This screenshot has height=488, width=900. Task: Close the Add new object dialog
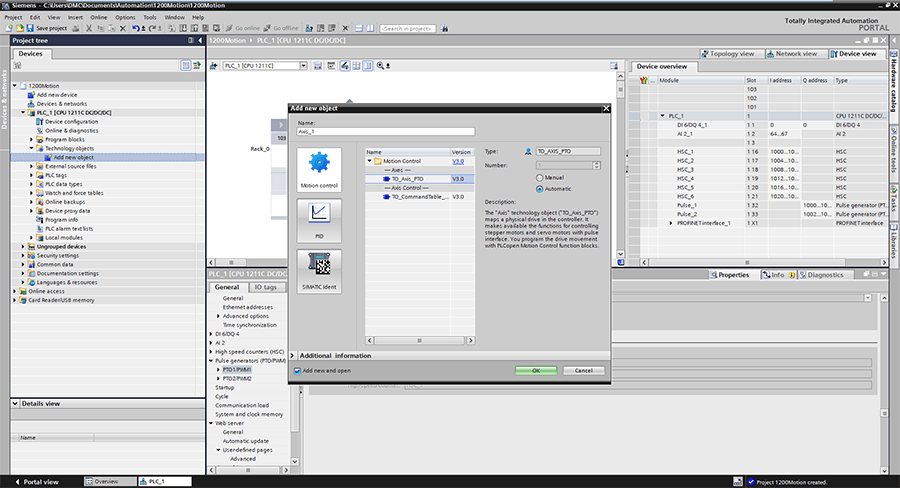tap(606, 108)
